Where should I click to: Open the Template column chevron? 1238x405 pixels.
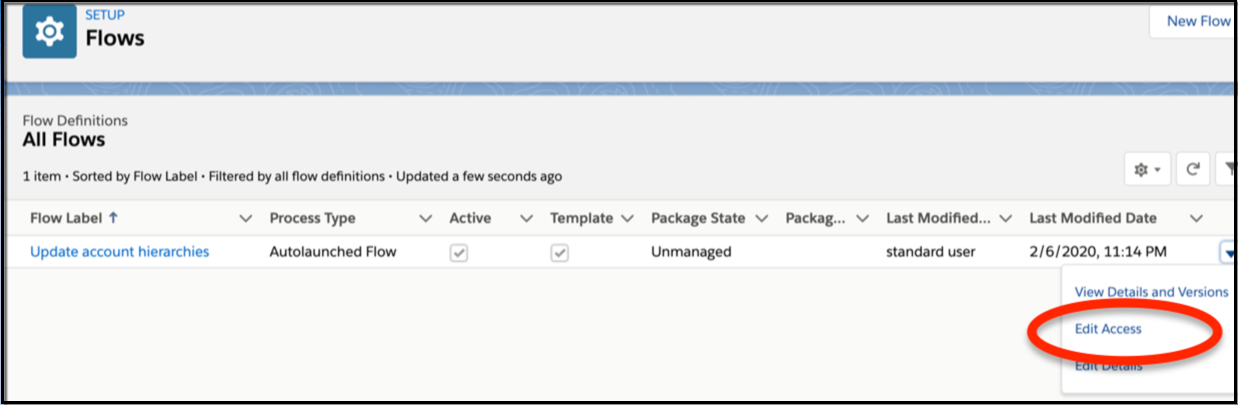click(628, 218)
